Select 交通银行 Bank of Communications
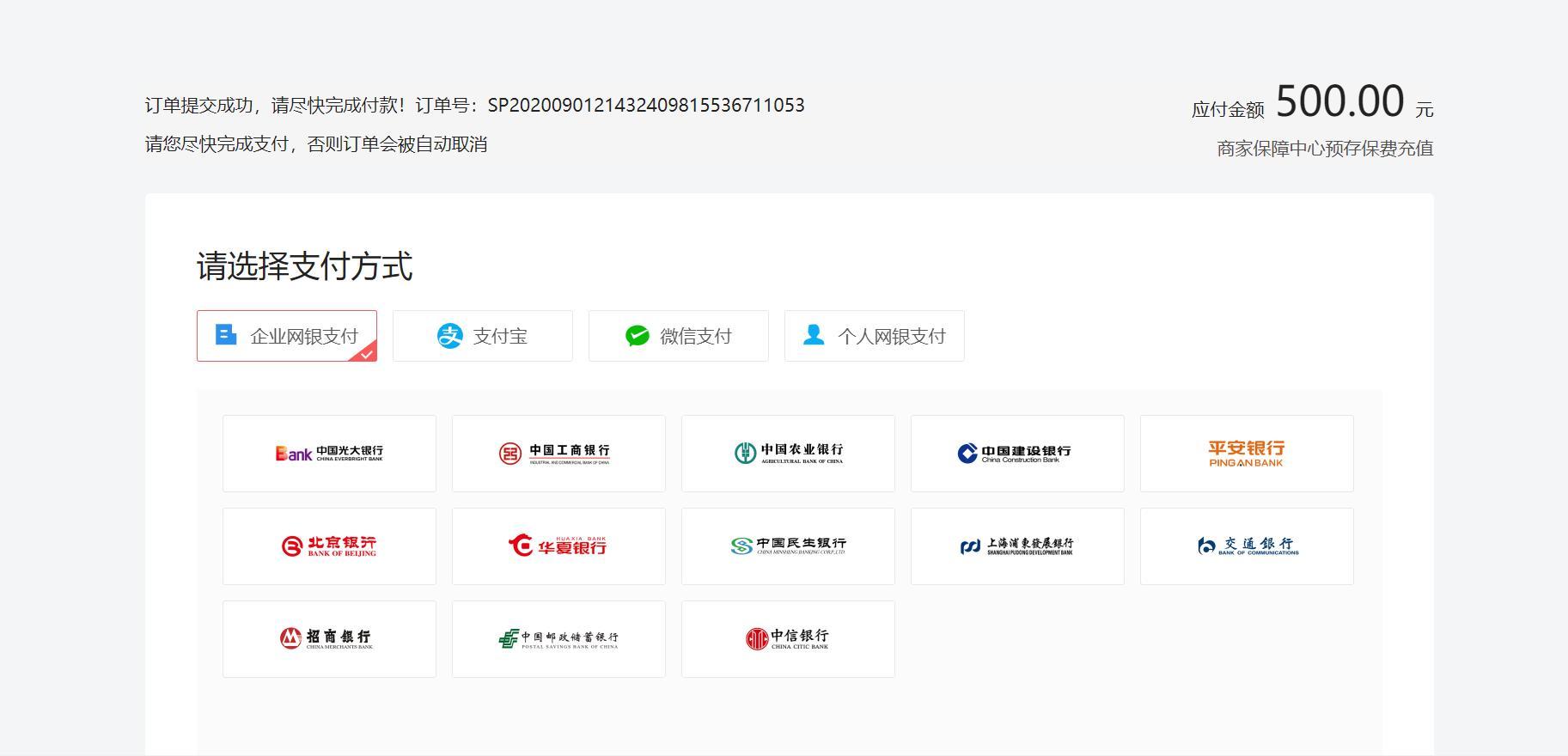This screenshot has width=1568, height=756. click(x=1247, y=546)
